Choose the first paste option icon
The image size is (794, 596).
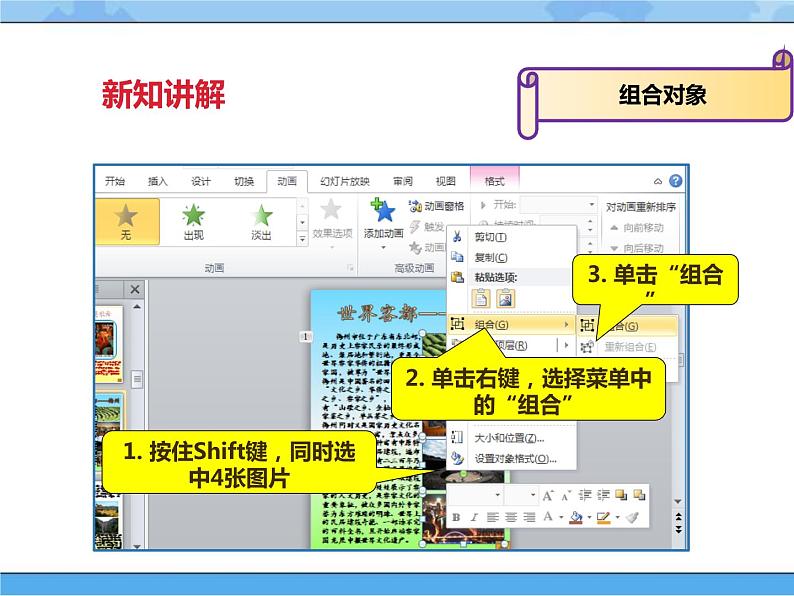coord(481,298)
